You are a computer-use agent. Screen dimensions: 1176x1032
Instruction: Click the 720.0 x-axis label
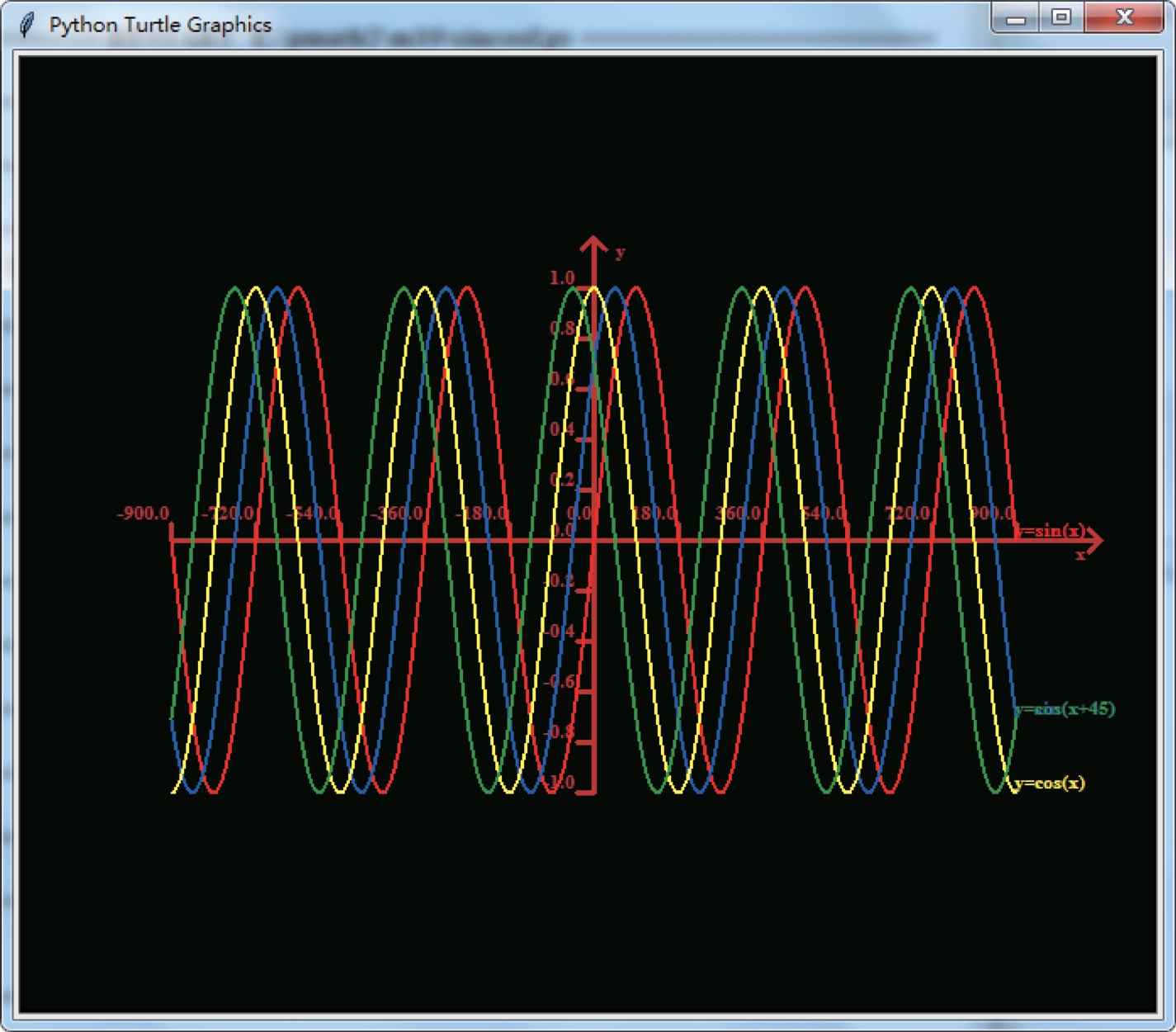908,514
